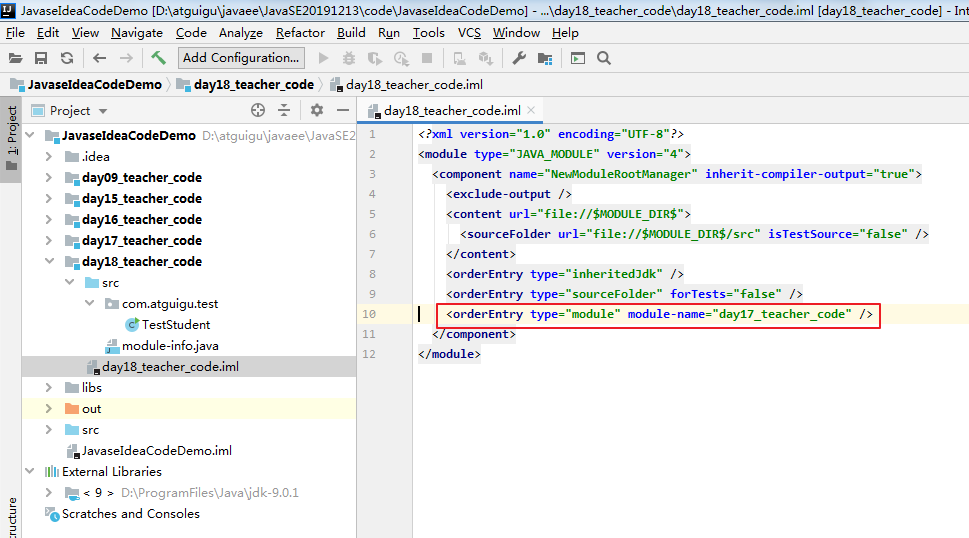Navigate back with the left arrow
Screen dimensions: 969x538
(99, 58)
